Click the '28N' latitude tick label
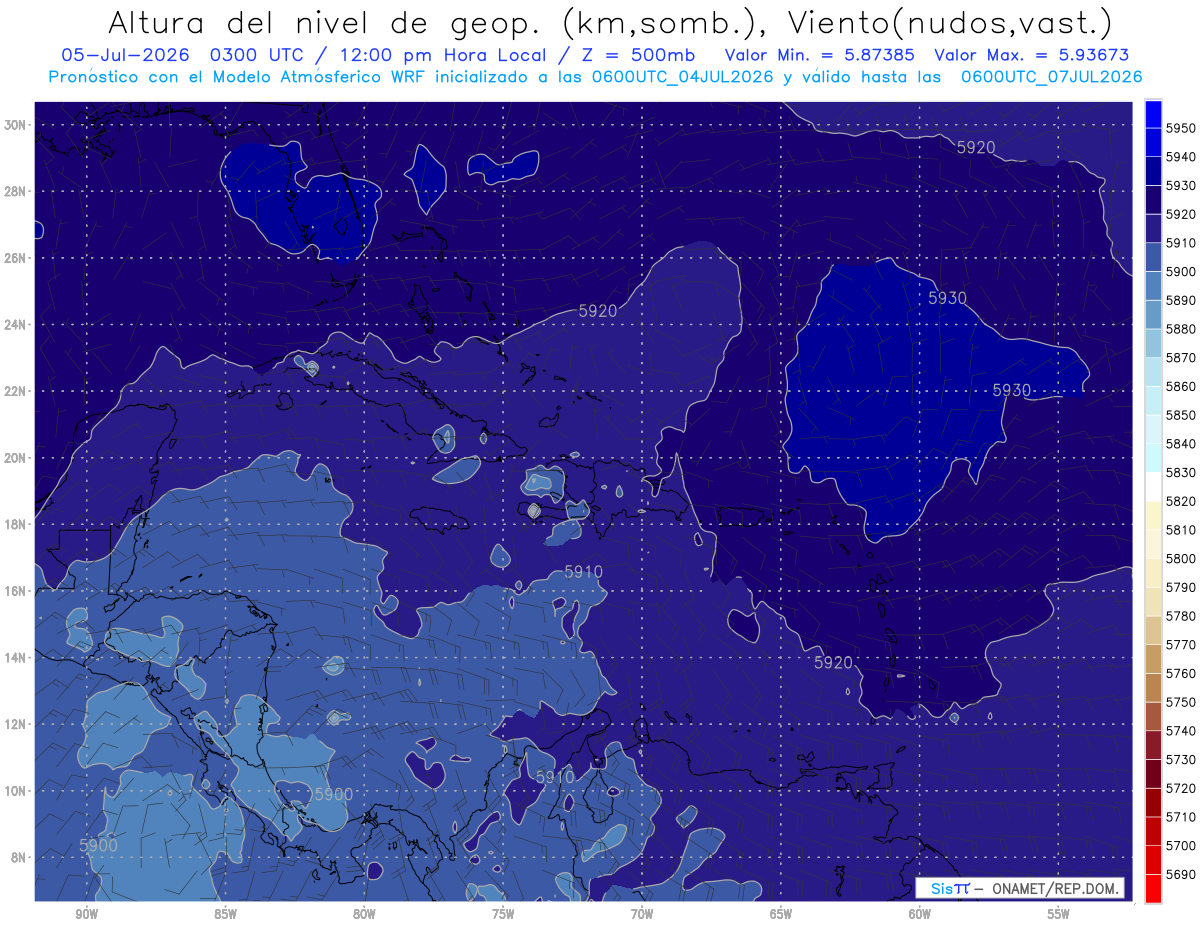This screenshot has height=927, width=1200. point(15,191)
